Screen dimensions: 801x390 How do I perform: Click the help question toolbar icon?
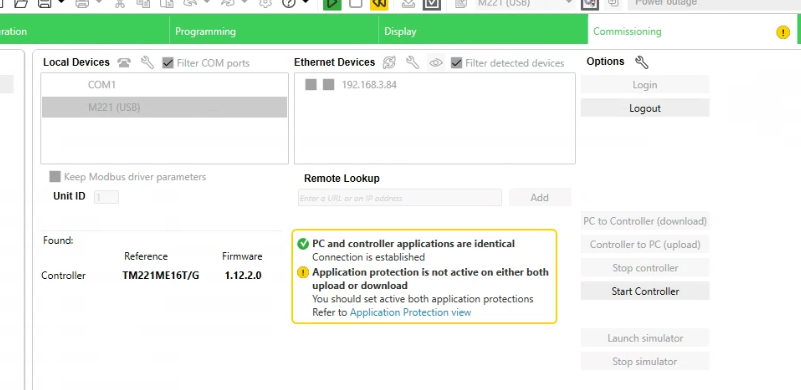click(289, 4)
